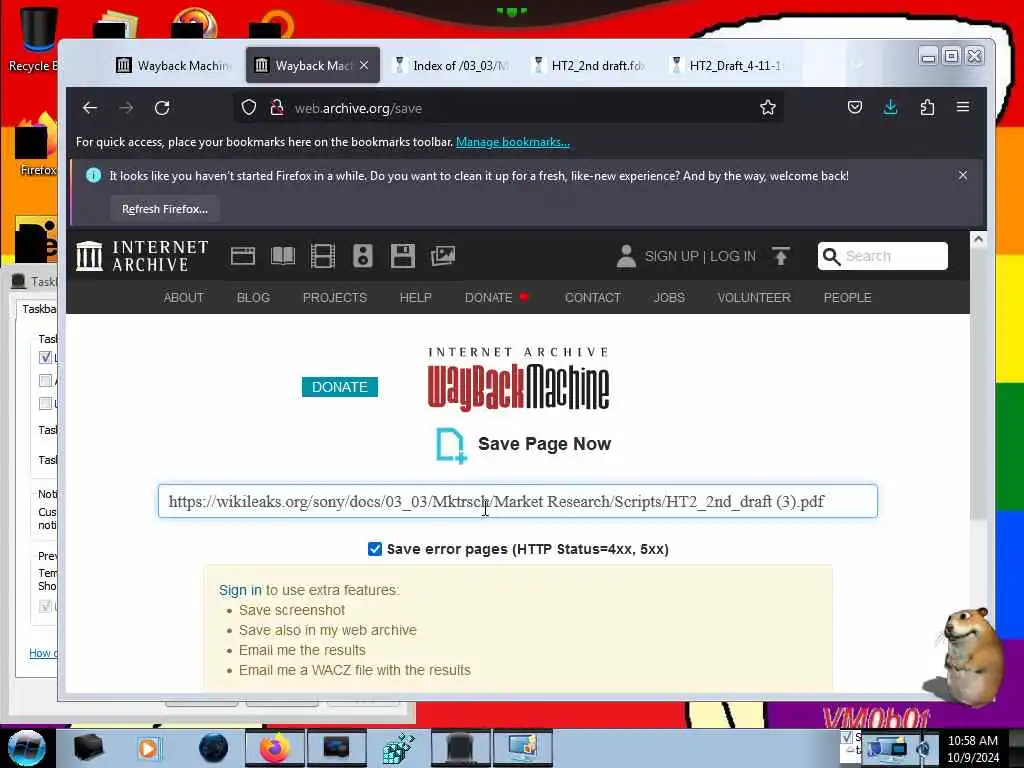Click the teal DONATE button

click(340, 387)
